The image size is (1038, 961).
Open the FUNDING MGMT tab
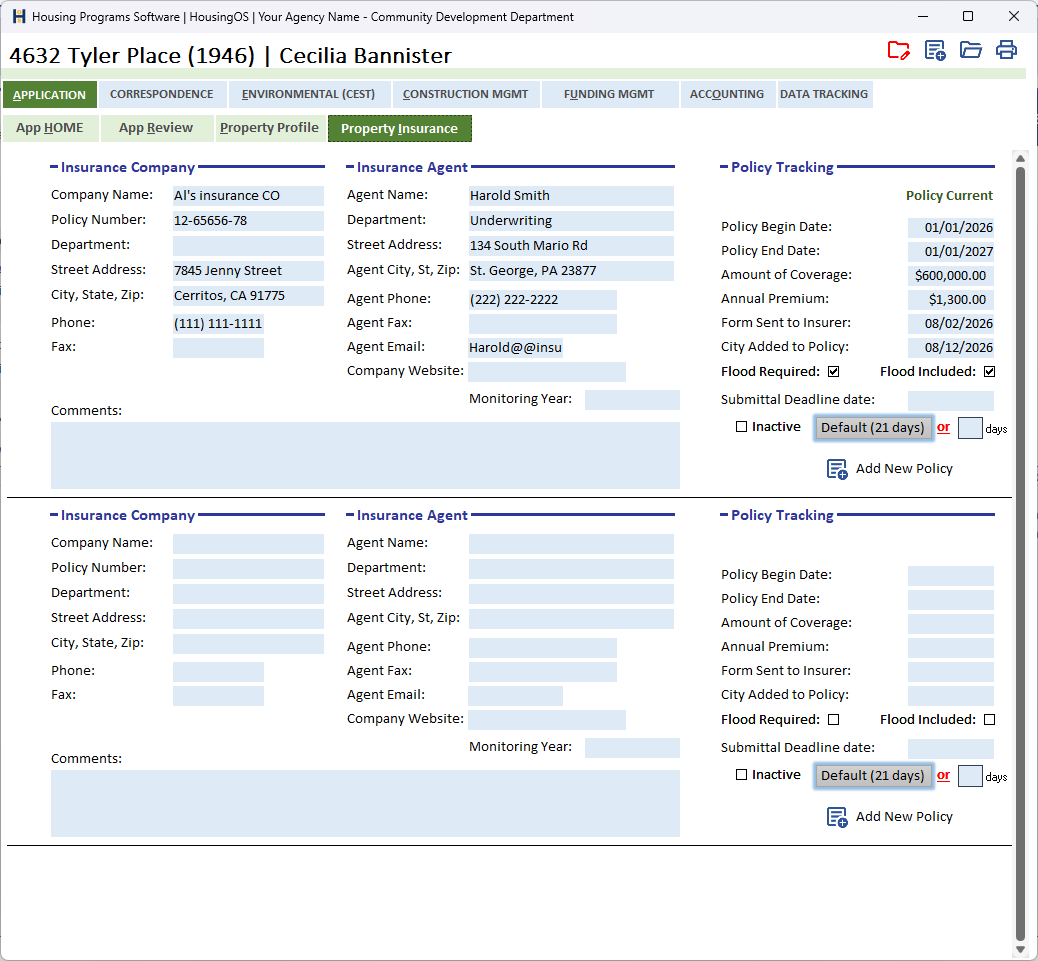point(609,95)
